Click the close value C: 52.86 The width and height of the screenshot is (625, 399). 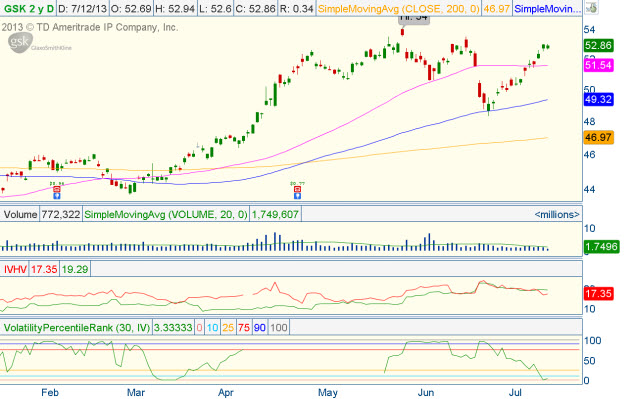pos(255,8)
